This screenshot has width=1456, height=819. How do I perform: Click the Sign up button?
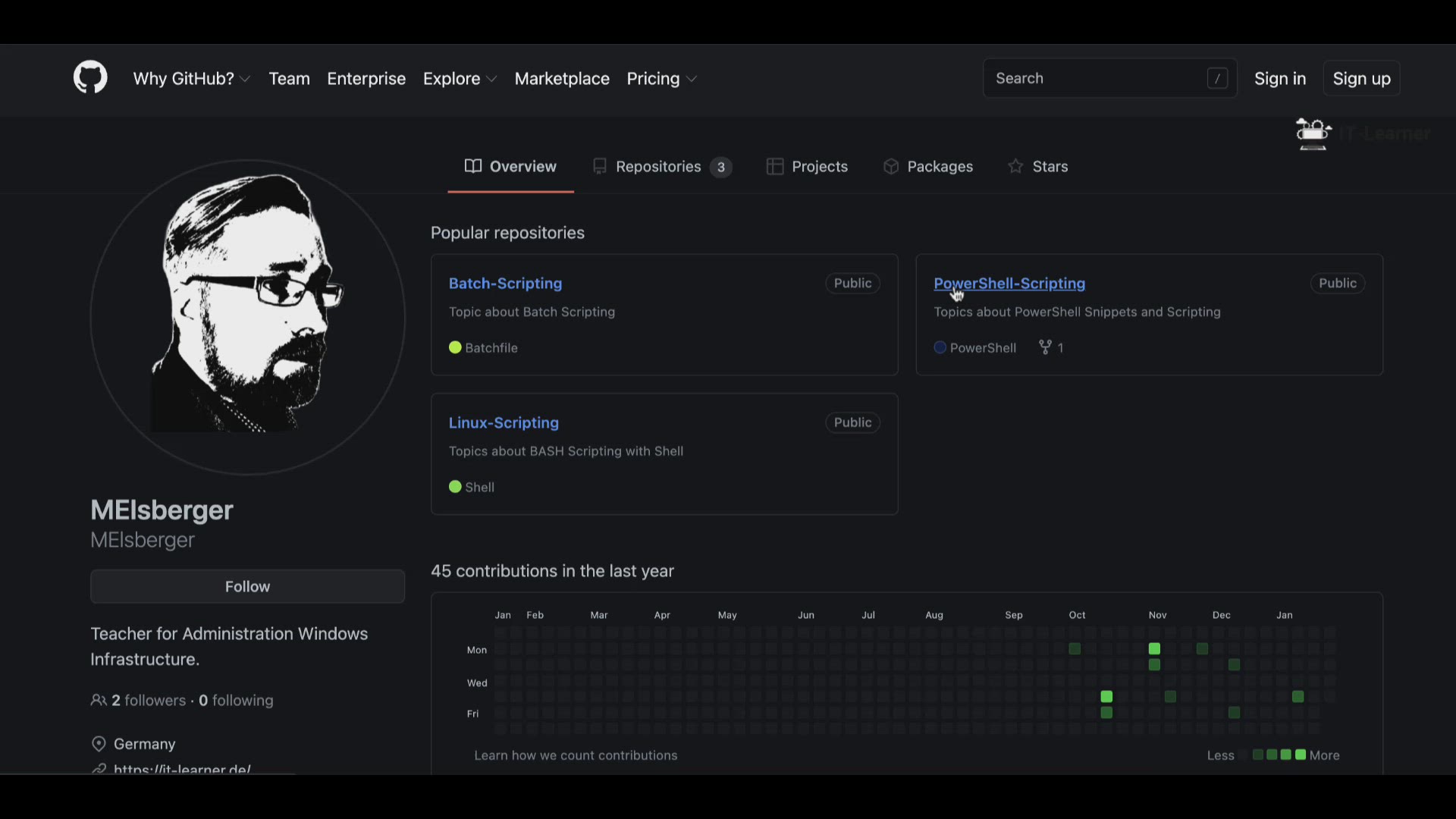click(x=1361, y=79)
